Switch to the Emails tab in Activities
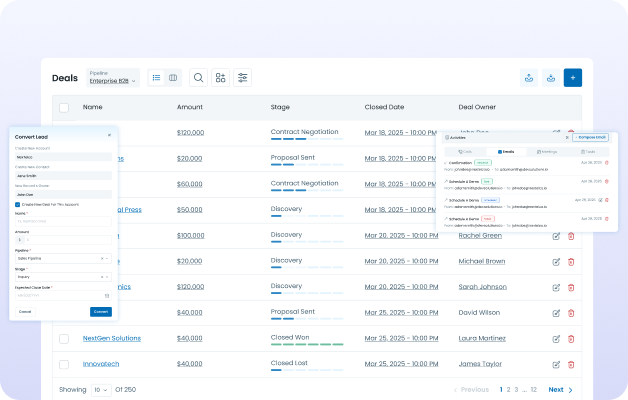Viewport: 628px width, 400px height. (506, 151)
